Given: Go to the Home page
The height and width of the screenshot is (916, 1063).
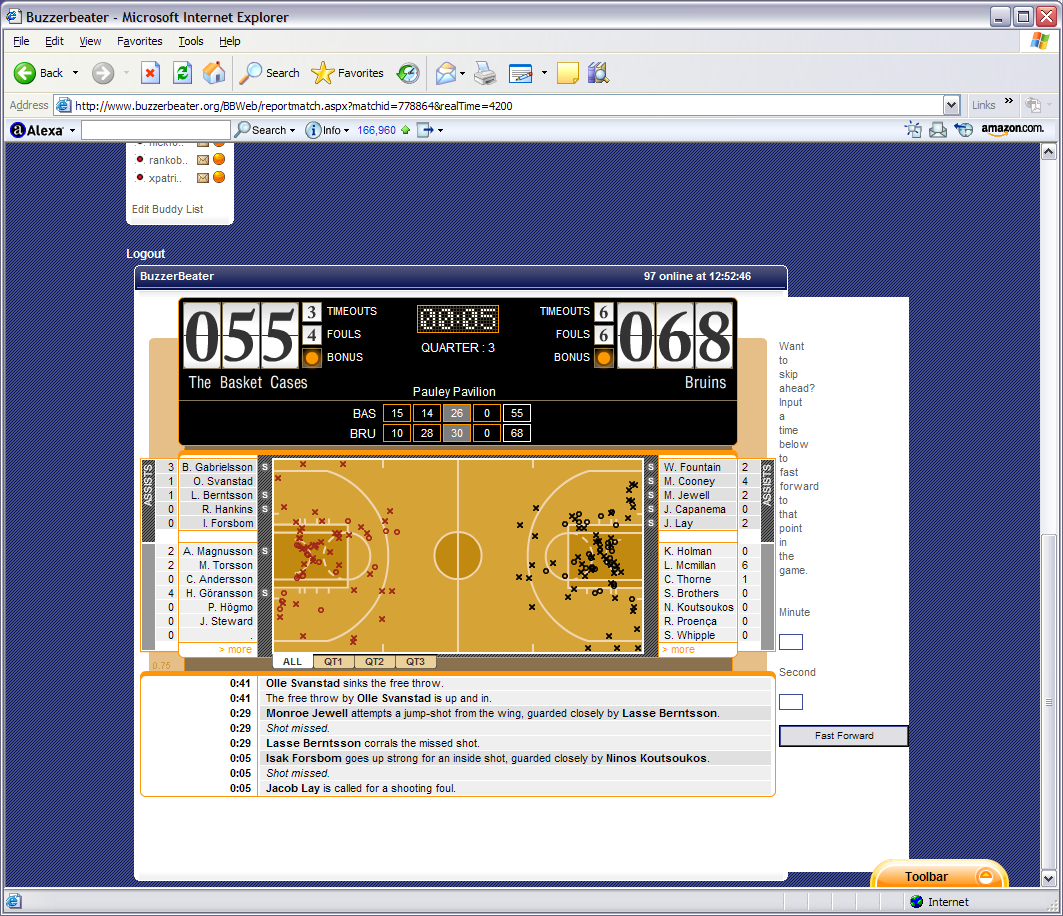Looking at the screenshot, I should [x=214, y=73].
